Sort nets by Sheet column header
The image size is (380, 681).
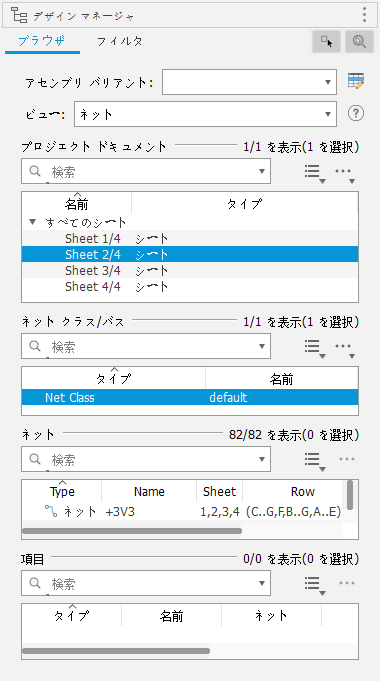(x=219, y=492)
